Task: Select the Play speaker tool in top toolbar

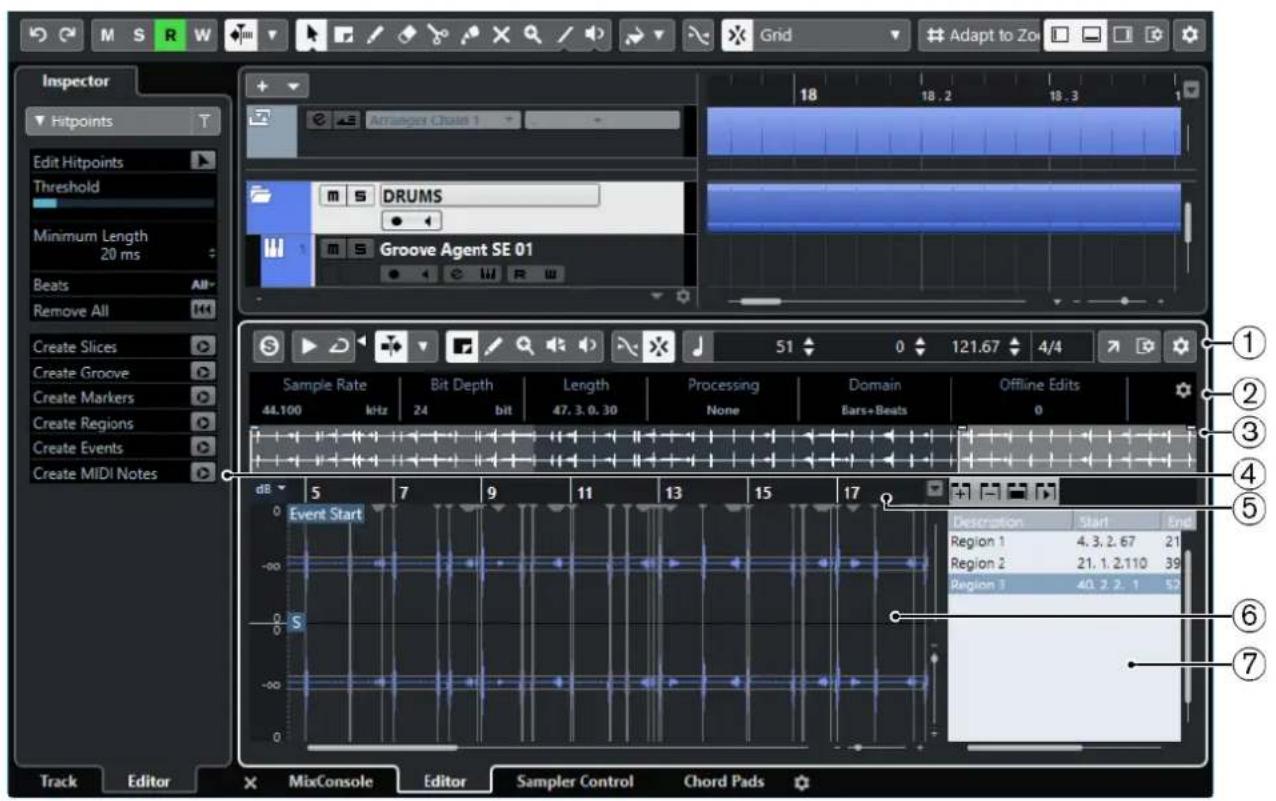Action: (596, 35)
